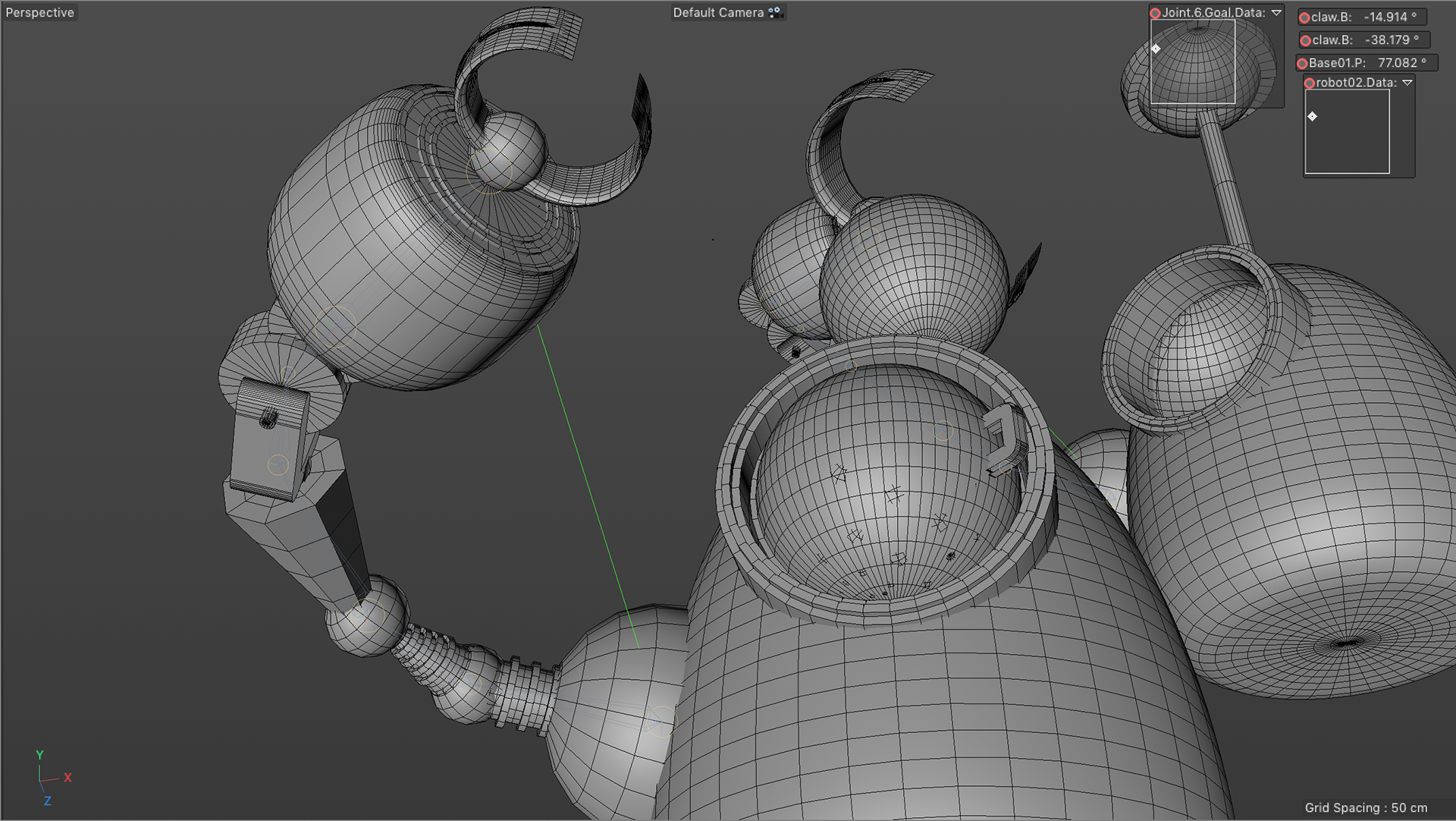Click the Joint.6.Goal.Data keyframe circle

click(x=1155, y=13)
